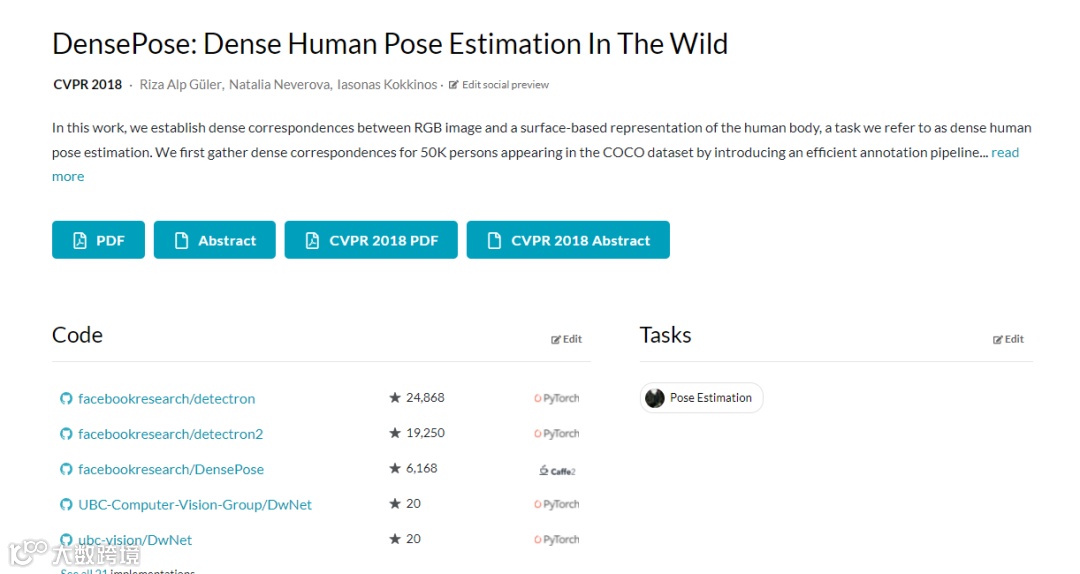Click the edit social preview pencil icon
1080x574 pixels.
pyautogui.click(x=454, y=85)
